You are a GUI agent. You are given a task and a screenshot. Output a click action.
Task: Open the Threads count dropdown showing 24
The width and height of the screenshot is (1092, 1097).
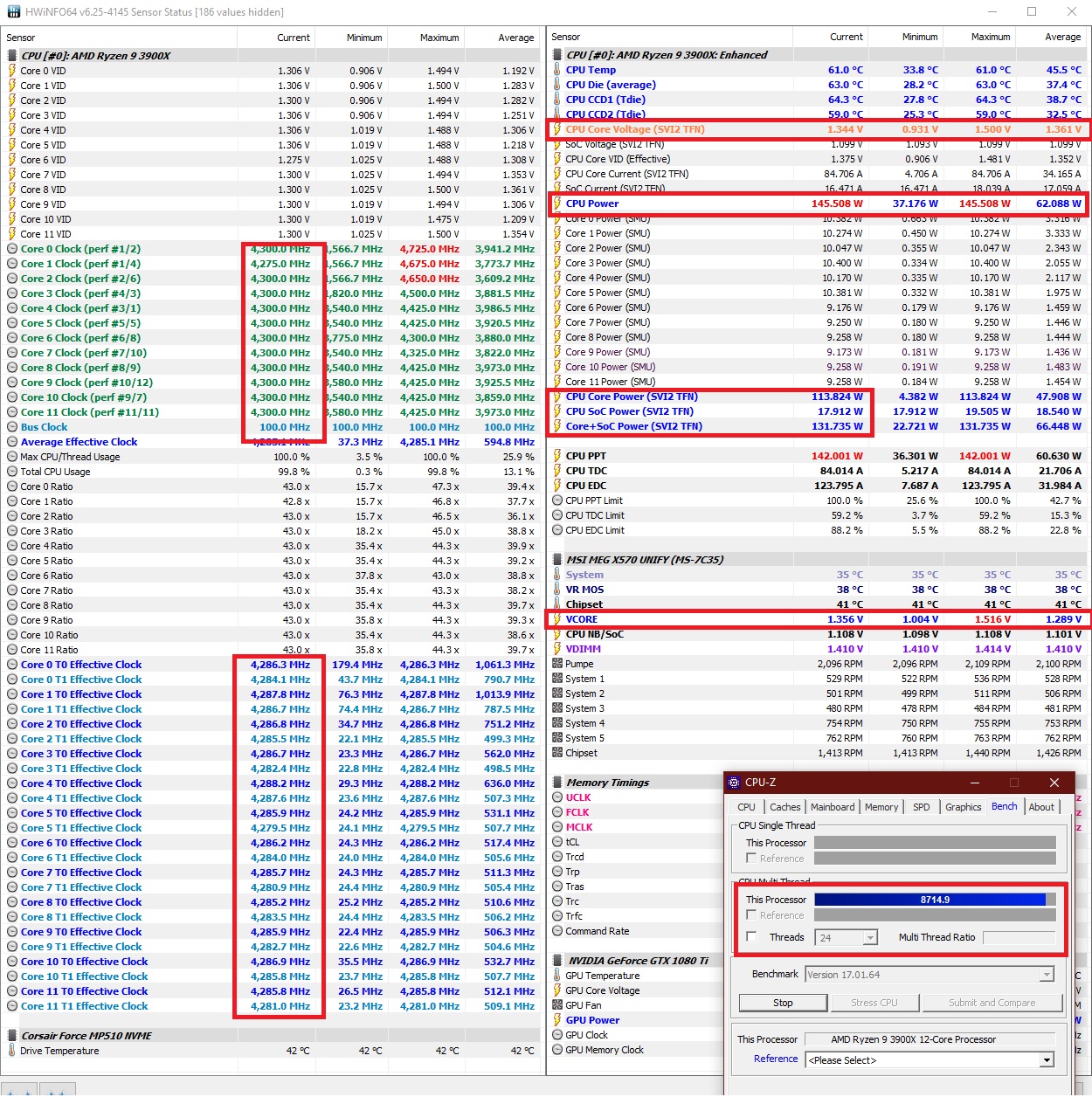(x=846, y=938)
